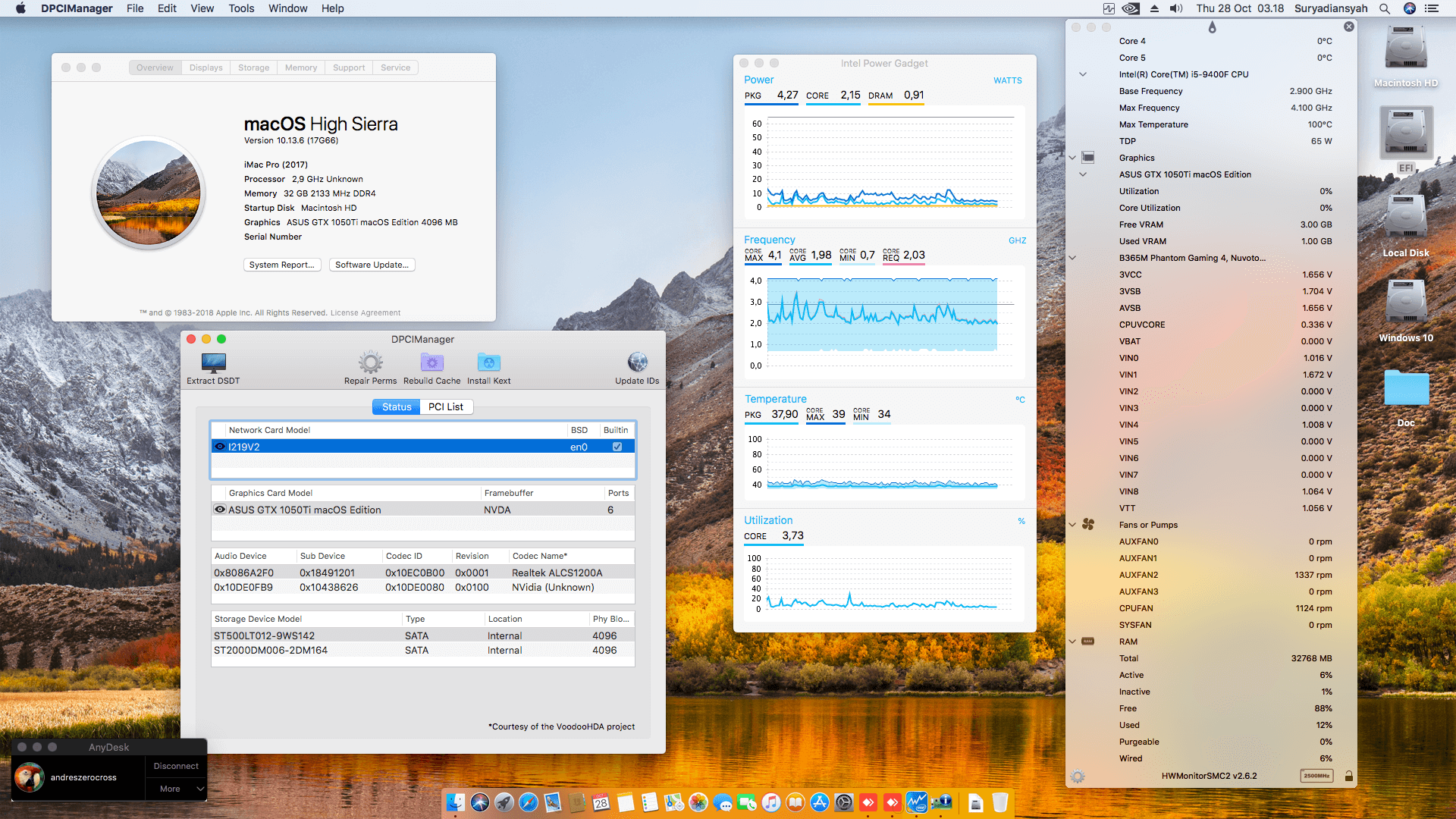The height and width of the screenshot is (819, 1456).
Task: Click the Rebuild Cache toolbar icon
Action: coord(431,362)
